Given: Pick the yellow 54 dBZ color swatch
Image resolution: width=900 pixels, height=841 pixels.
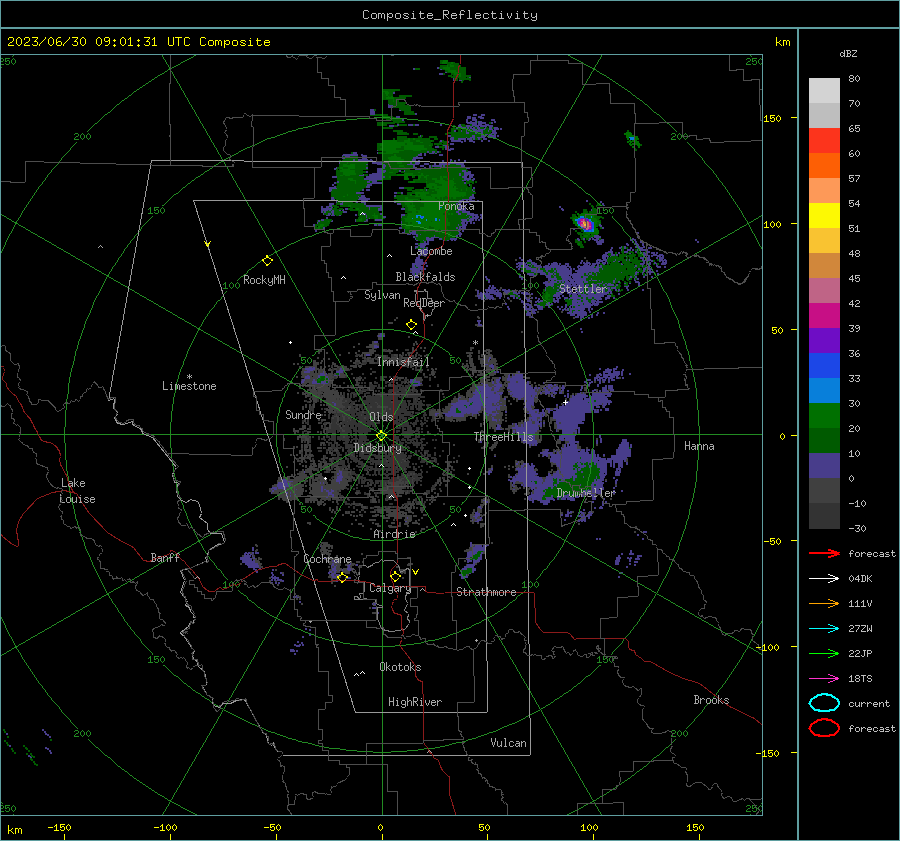Looking at the screenshot, I should tap(824, 215).
